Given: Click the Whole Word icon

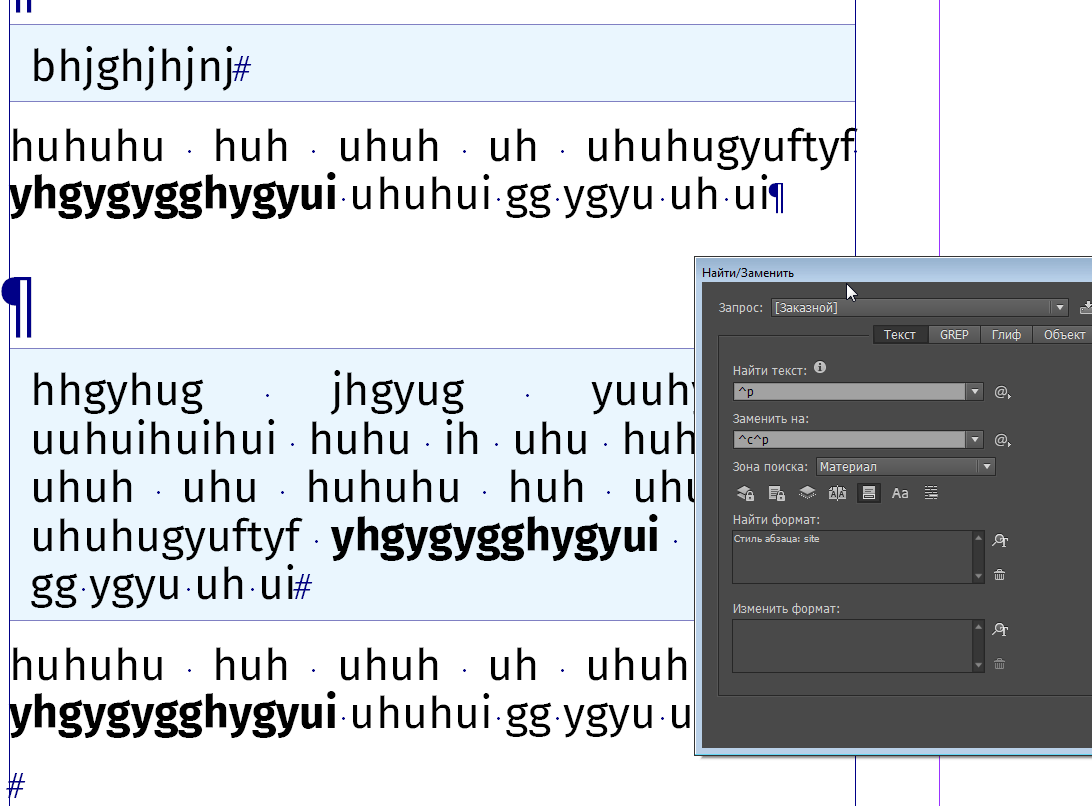Looking at the screenshot, I should click(931, 493).
